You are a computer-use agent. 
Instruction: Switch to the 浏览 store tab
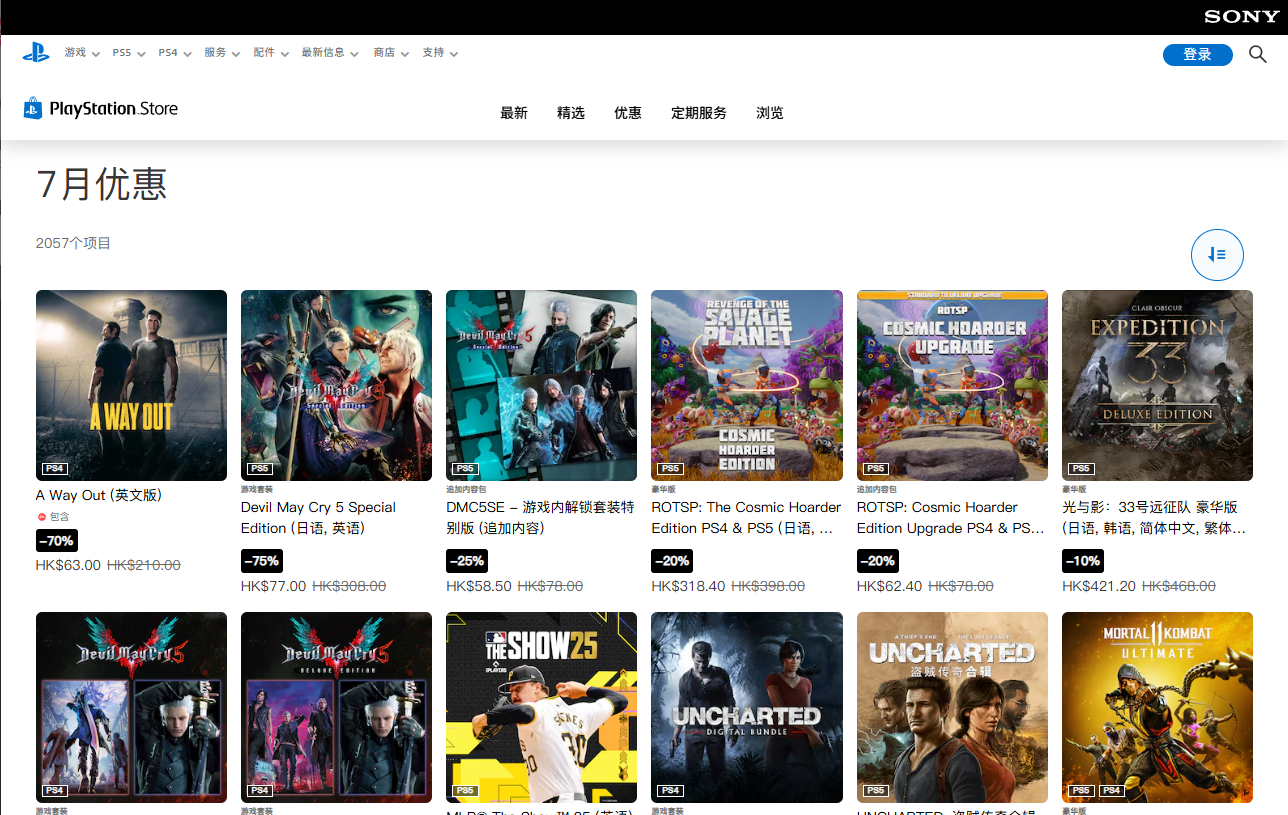[x=770, y=113]
